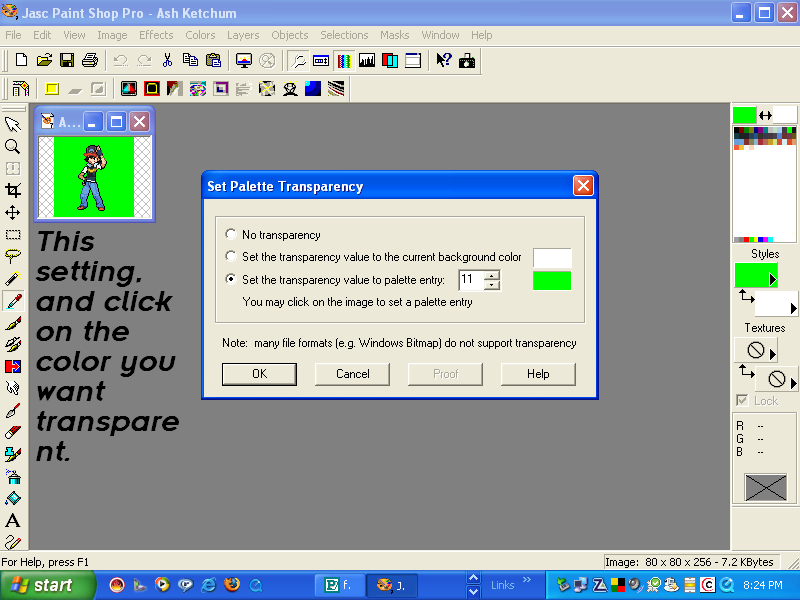Click the Paste clipboard icon
This screenshot has width=800, height=600.
pyautogui.click(x=213, y=60)
